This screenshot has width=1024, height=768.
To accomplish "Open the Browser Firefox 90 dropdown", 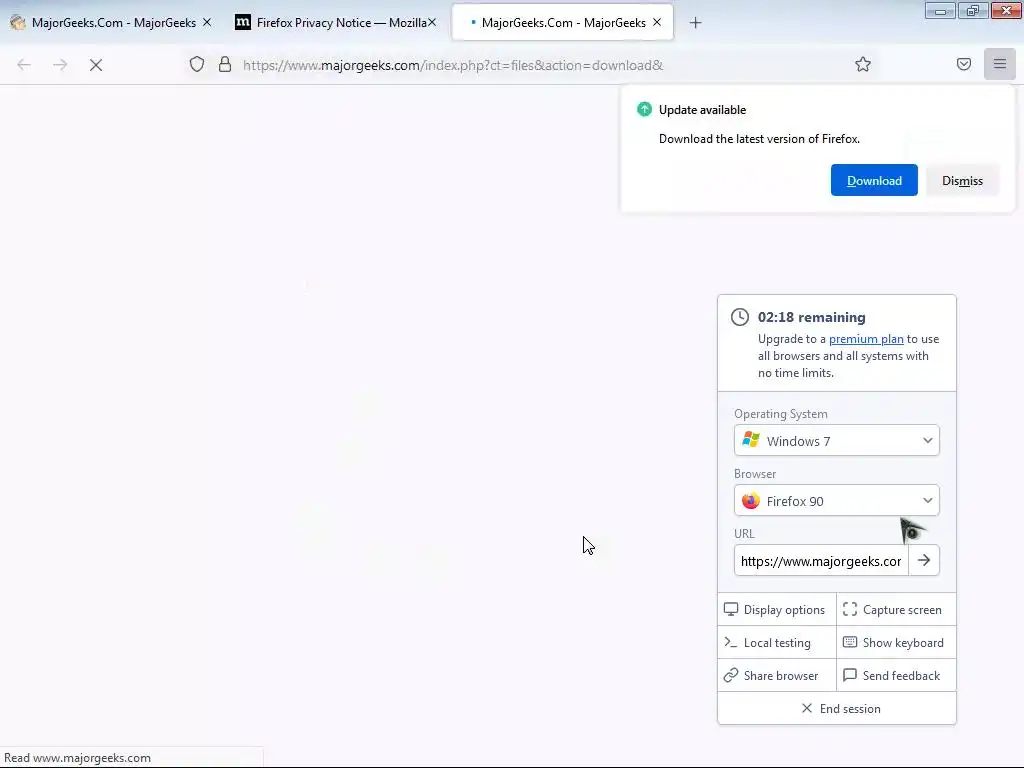I will [x=837, y=501].
